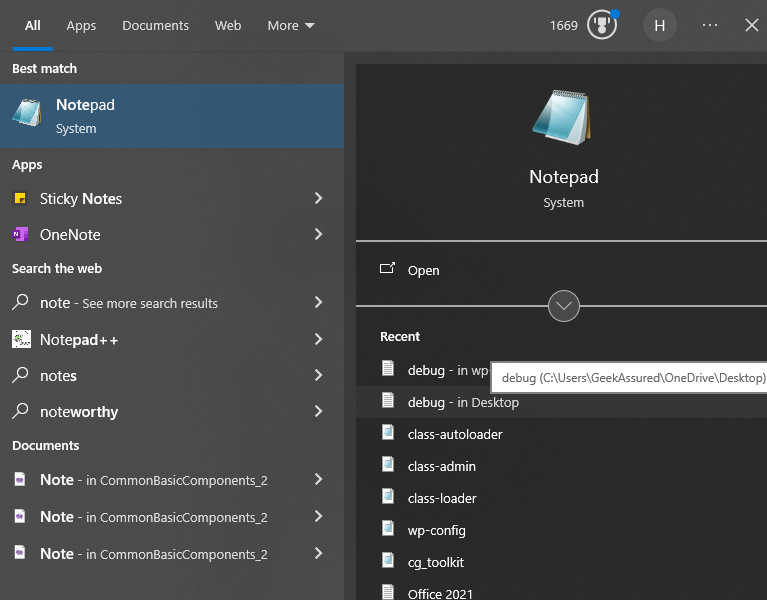Click the file icon for class-loader
The height and width of the screenshot is (600, 767).
pyautogui.click(x=388, y=496)
